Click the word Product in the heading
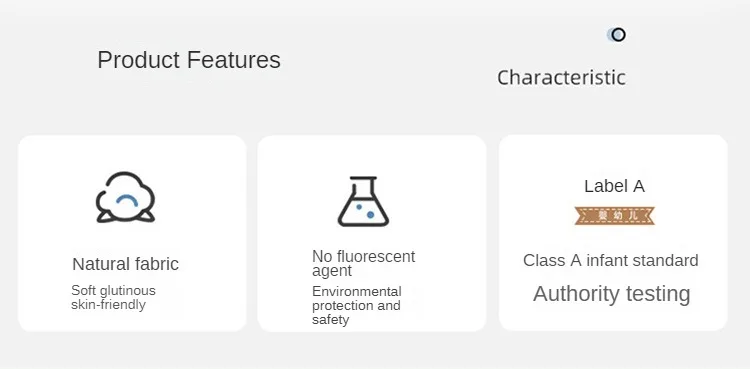The height and width of the screenshot is (369, 750). (139, 60)
